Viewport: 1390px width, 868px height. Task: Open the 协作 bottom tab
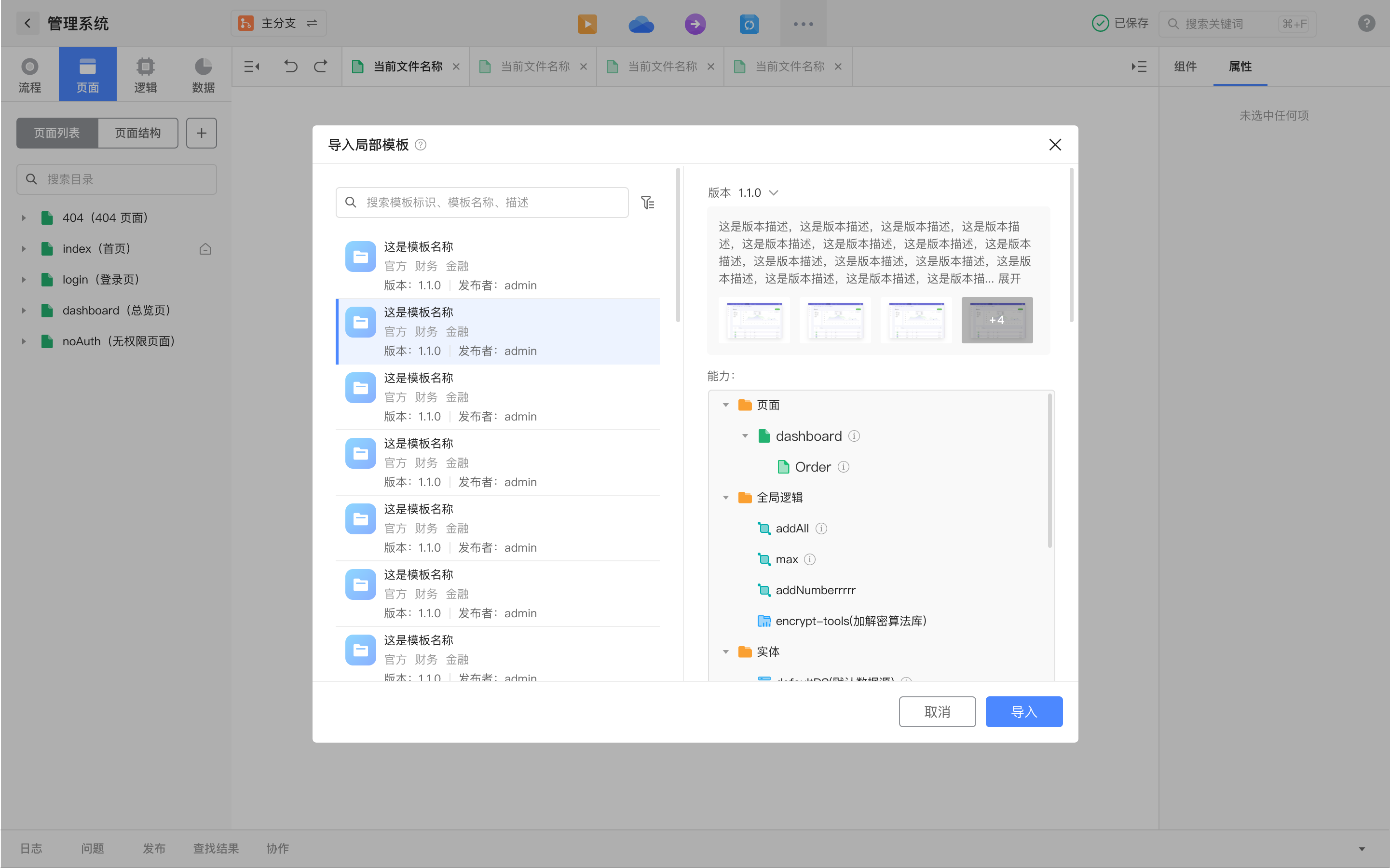tap(277, 848)
